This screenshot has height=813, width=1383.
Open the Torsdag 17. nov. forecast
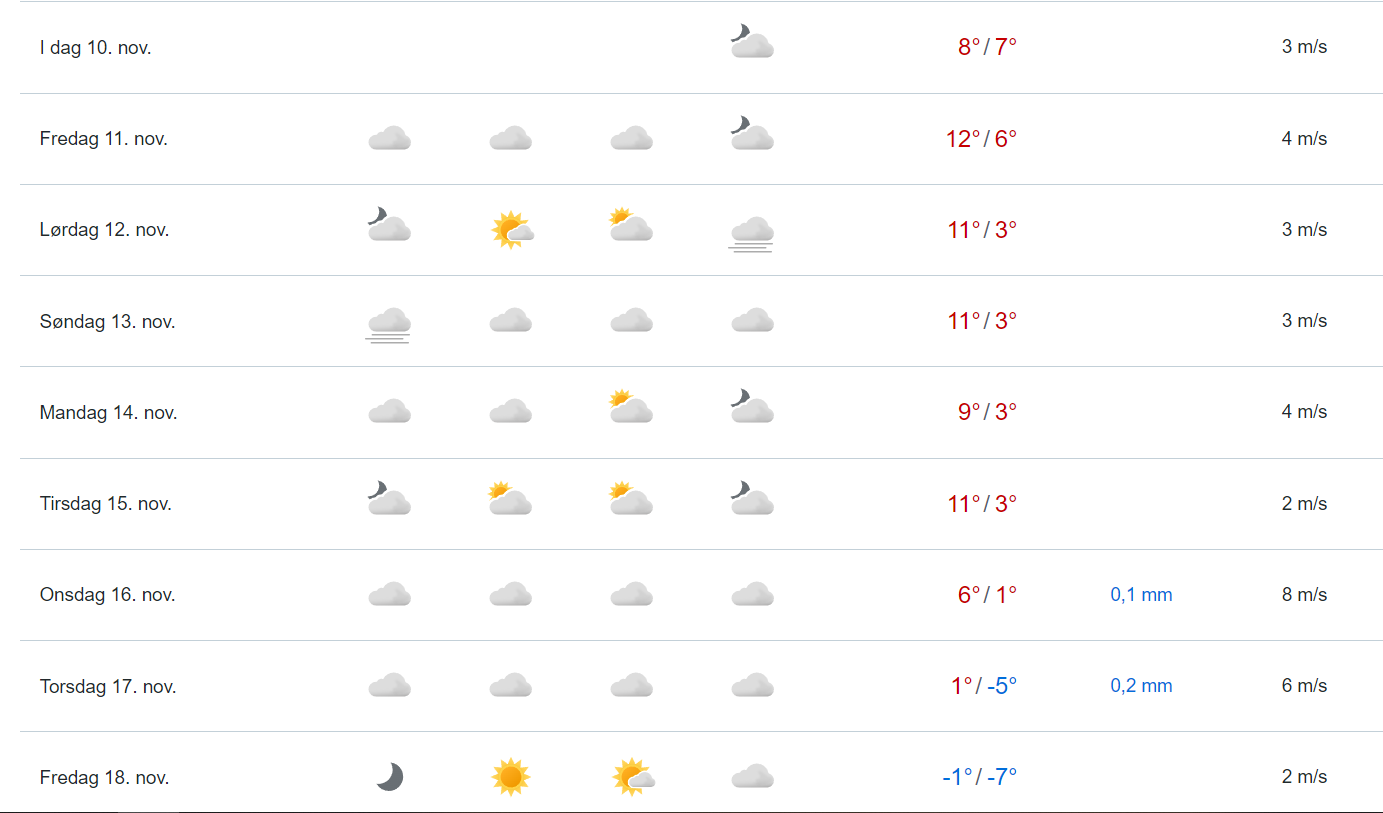pos(108,686)
